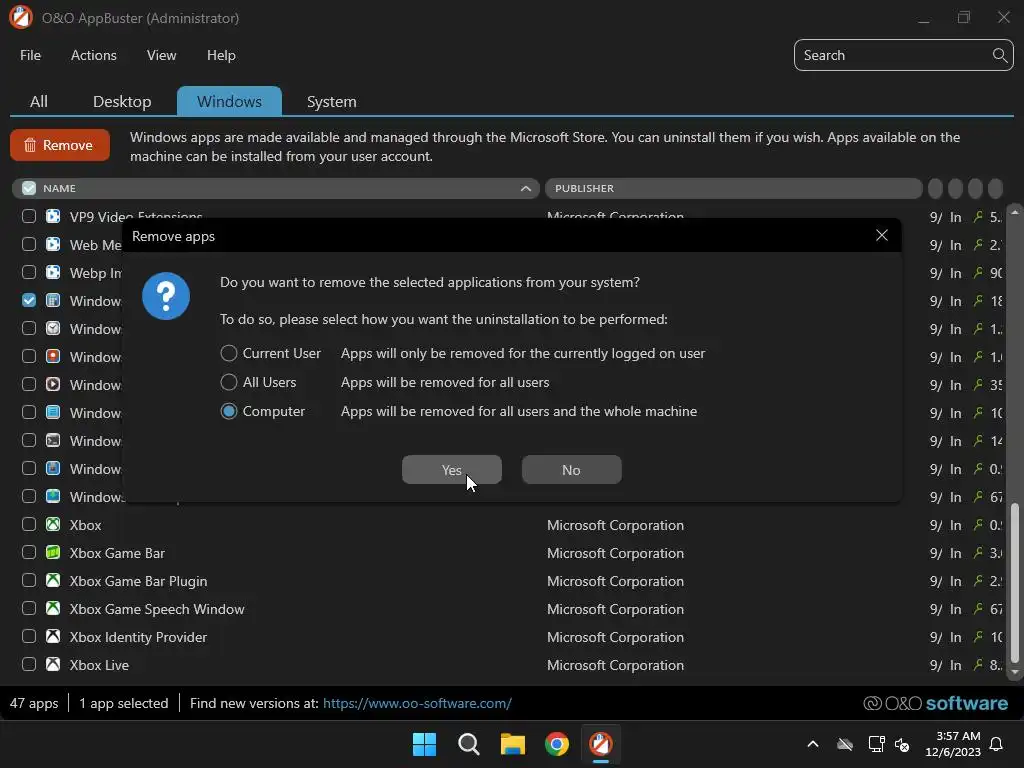Click the Xbox Game Bar app icon

click(x=53, y=552)
